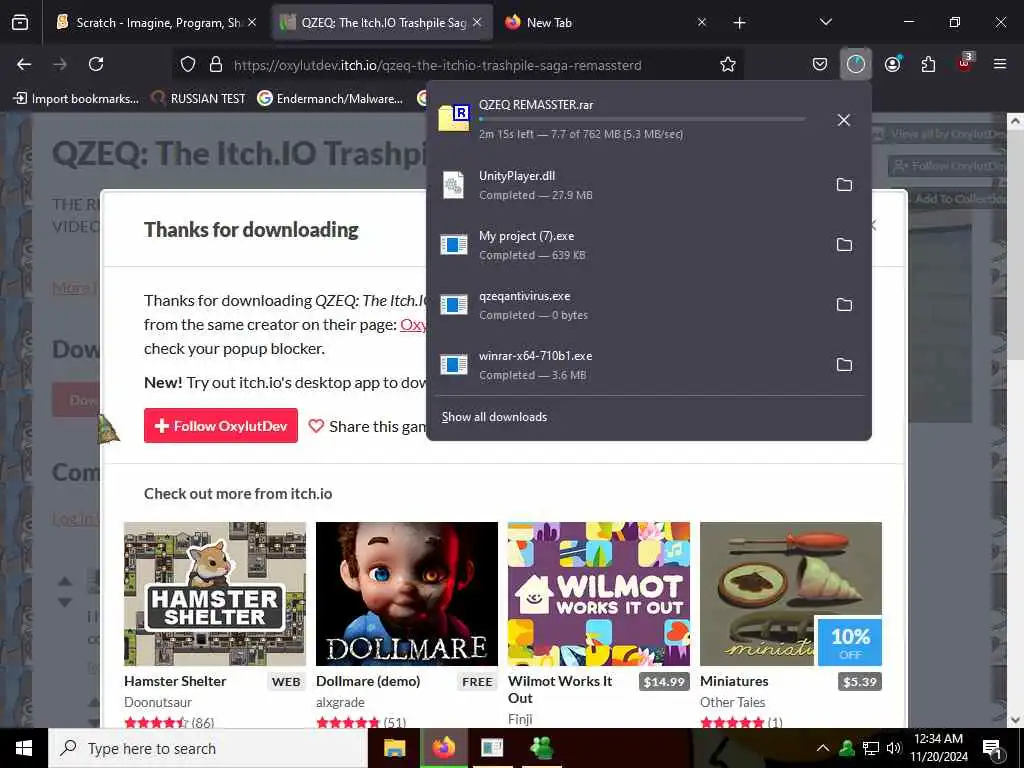Click Dollmare (demo) title link
This screenshot has height=768, width=1024.
(x=368, y=681)
